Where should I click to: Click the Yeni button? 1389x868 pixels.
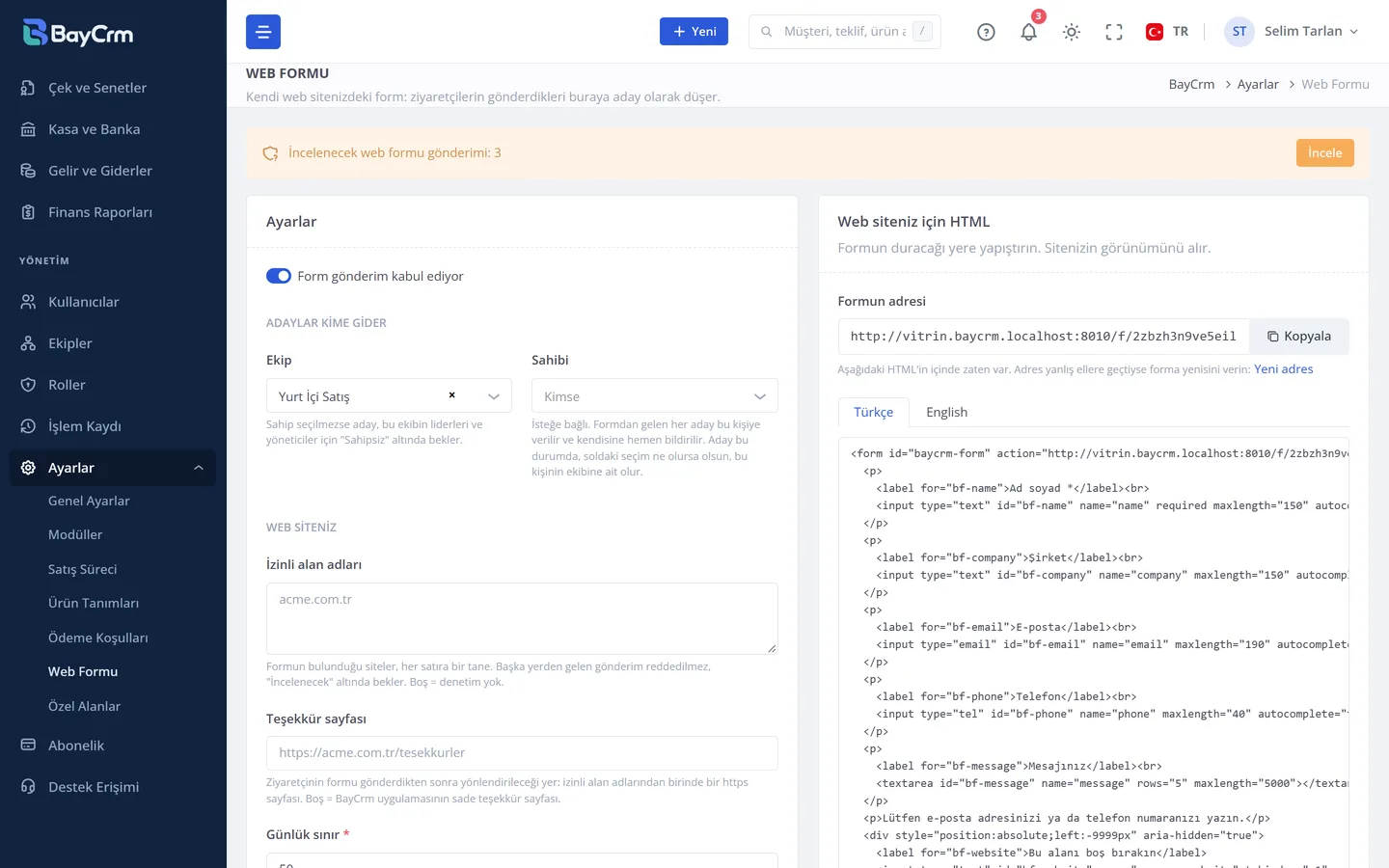[694, 32]
